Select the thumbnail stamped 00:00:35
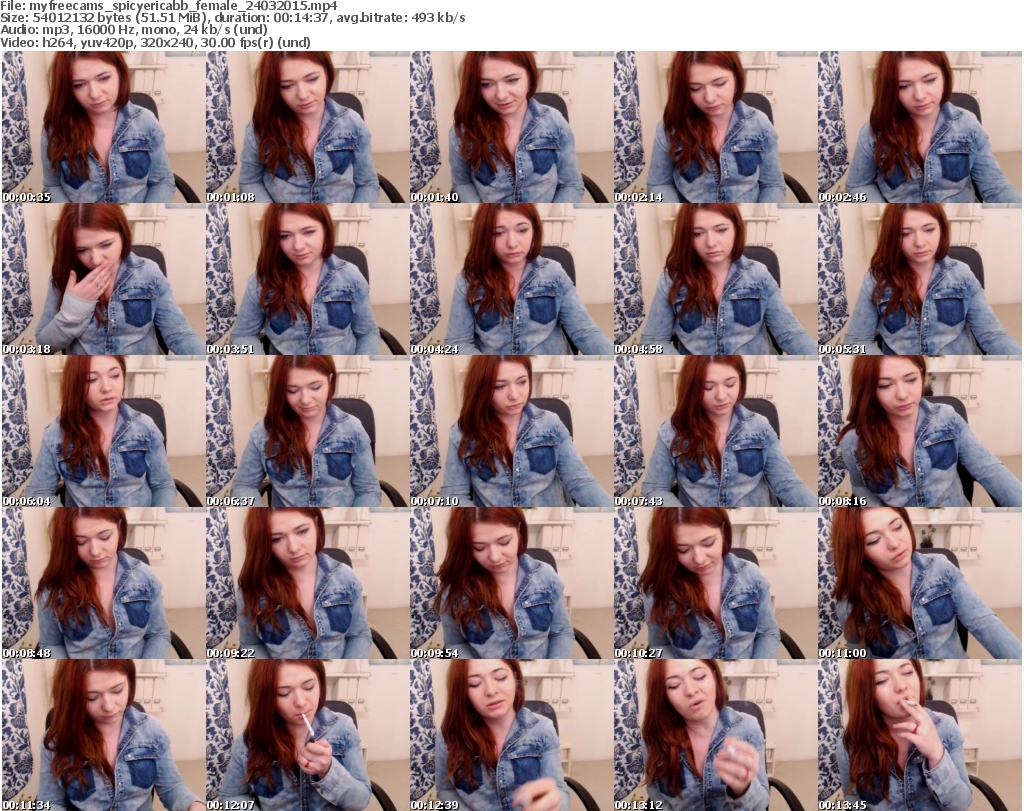This screenshot has height=811, width=1024. tap(103, 127)
